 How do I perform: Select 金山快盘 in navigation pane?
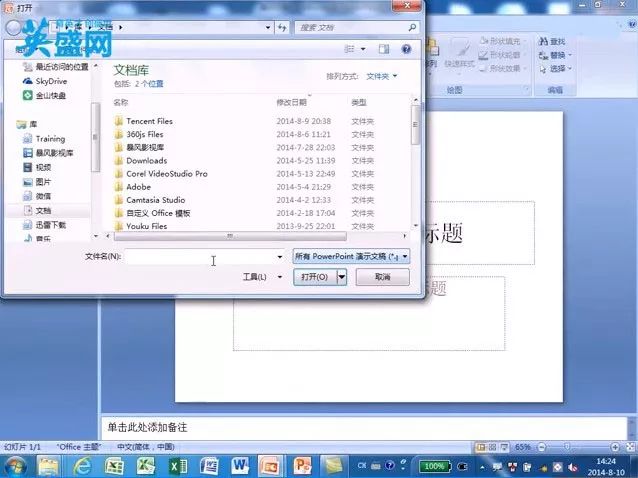[x=50, y=96]
